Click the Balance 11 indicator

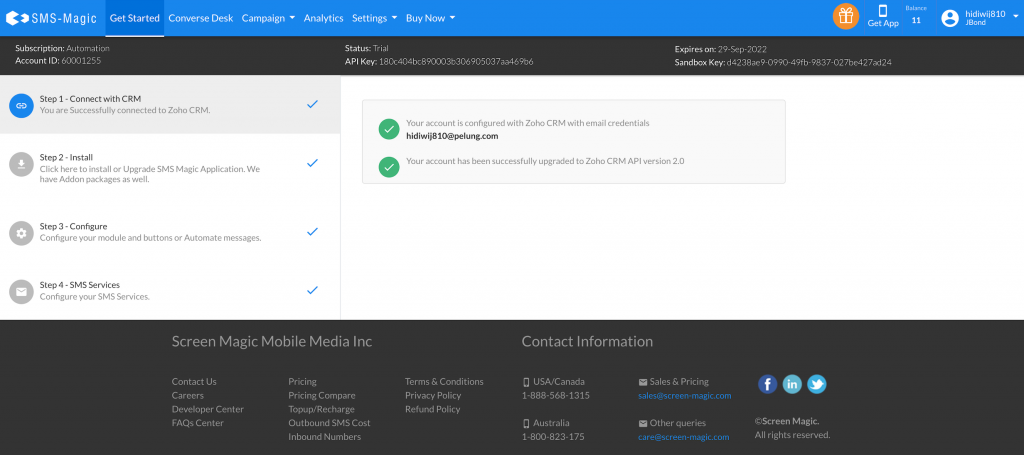point(916,16)
